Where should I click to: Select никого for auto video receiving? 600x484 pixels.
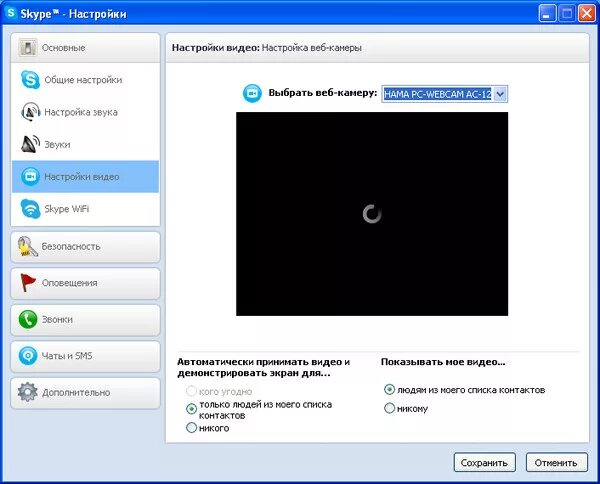(x=191, y=427)
